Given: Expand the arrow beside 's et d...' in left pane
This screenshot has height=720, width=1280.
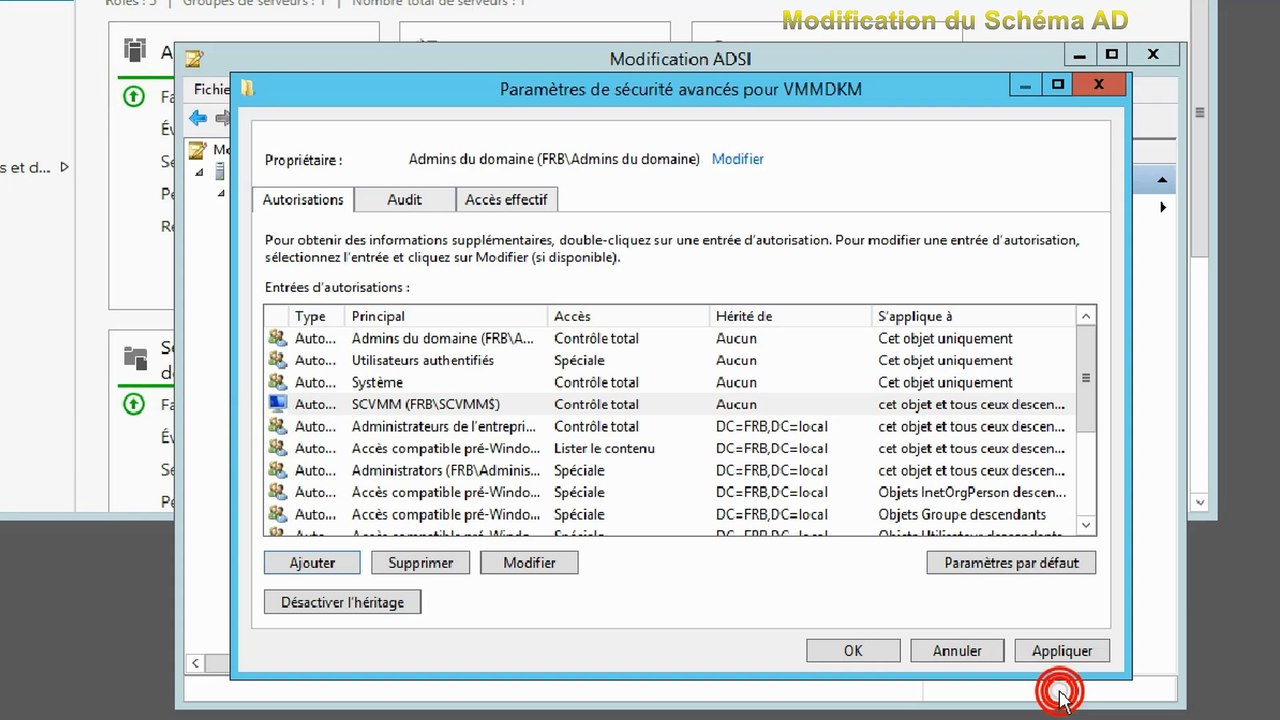Looking at the screenshot, I should 64,167.
